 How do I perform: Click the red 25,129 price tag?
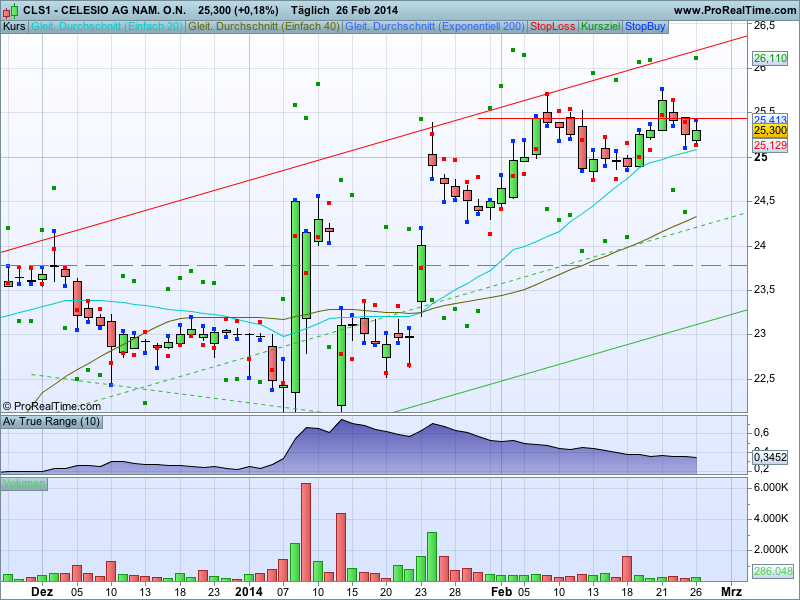769,146
